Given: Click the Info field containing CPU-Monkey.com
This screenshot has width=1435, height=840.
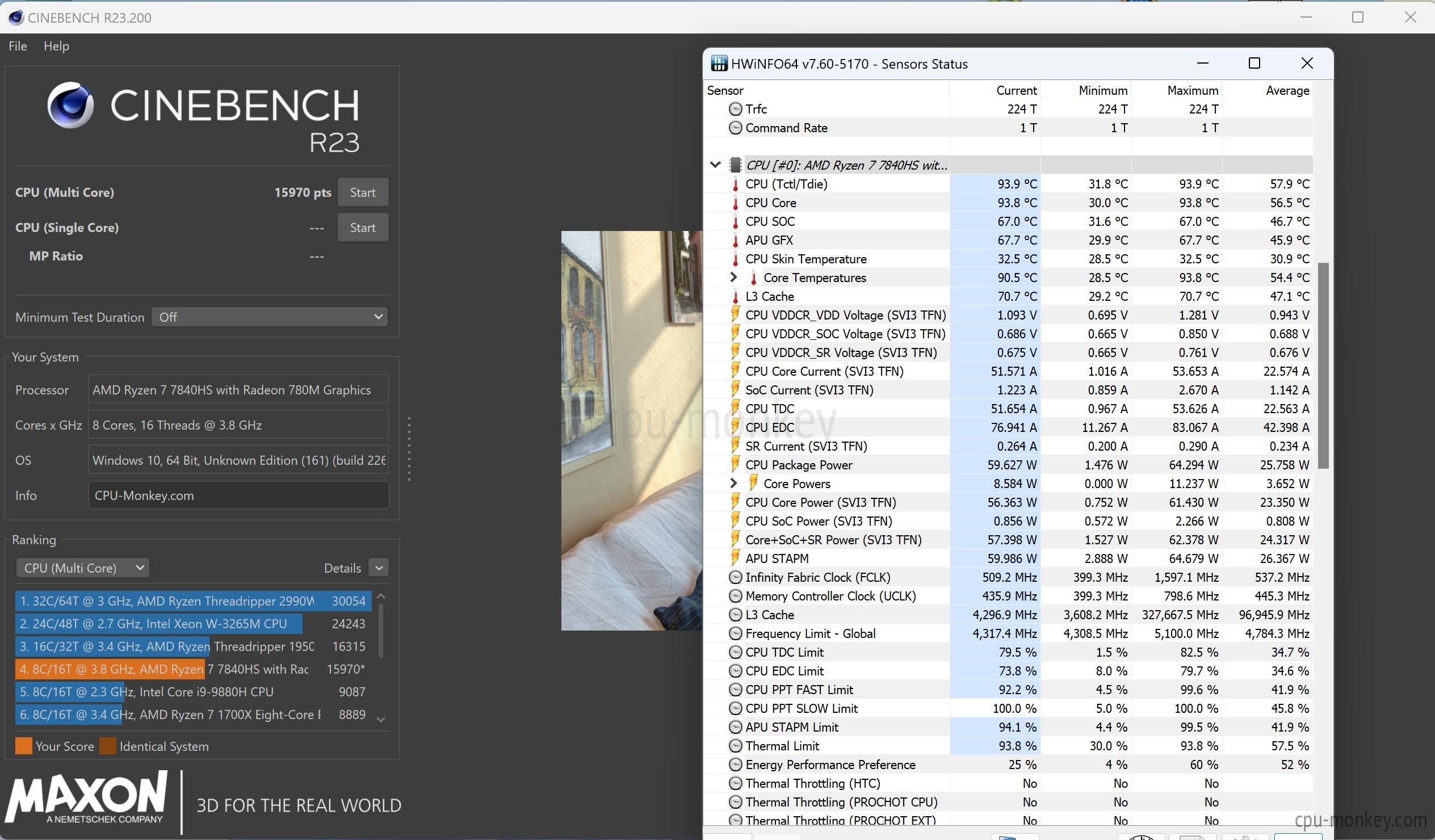Looking at the screenshot, I should tap(238, 495).
